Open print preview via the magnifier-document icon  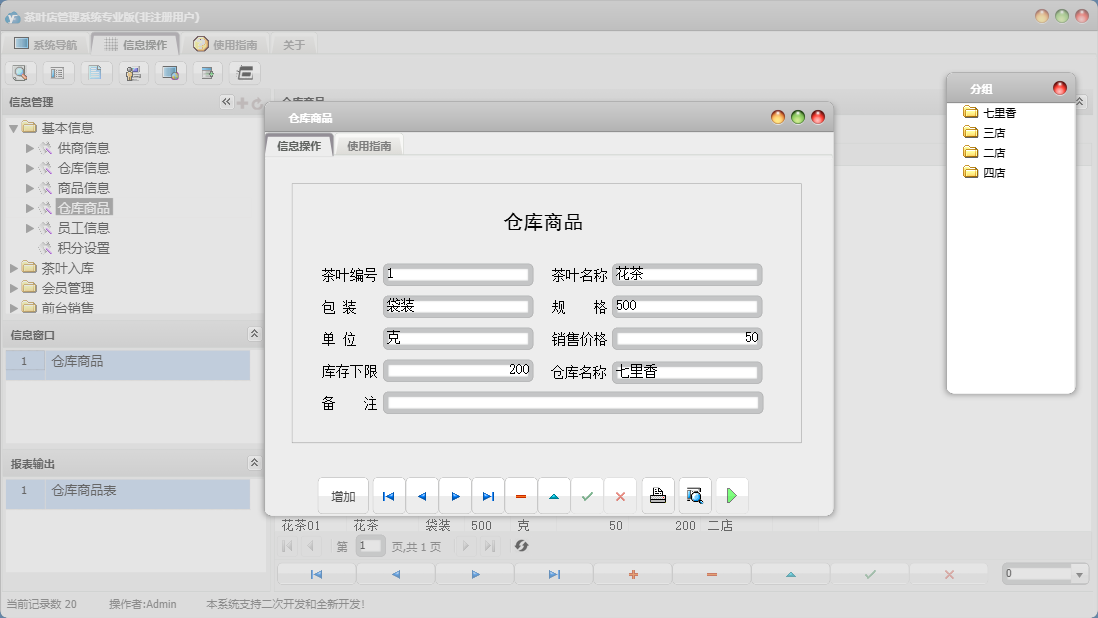[694, 495]
